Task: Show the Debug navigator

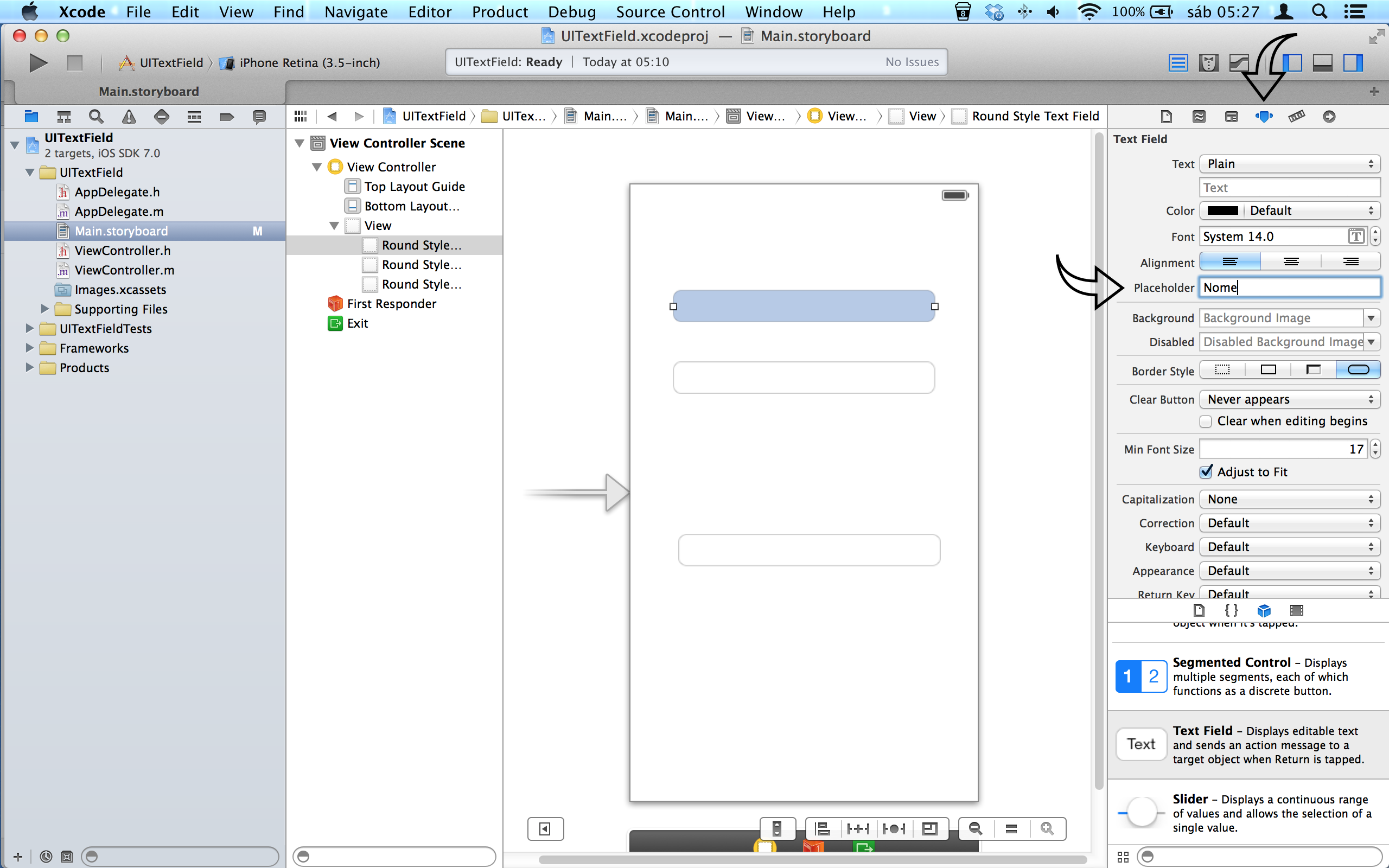Action: click(194, 117)
